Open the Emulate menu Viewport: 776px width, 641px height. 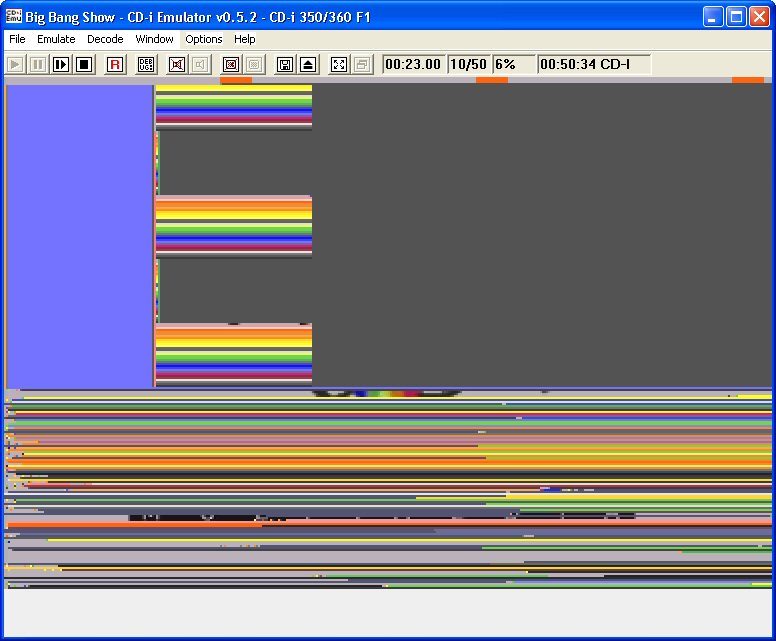pos(56,39)
